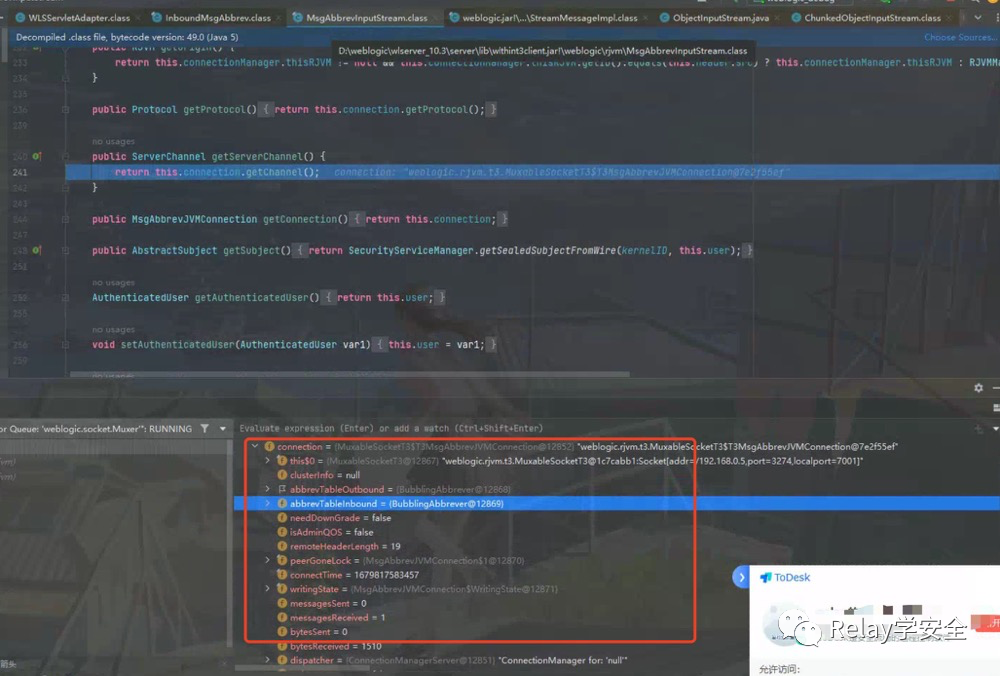Click the ServerChannel return type in code
The height and width of the screenshot is (676, 1000).
click(169, 156)
